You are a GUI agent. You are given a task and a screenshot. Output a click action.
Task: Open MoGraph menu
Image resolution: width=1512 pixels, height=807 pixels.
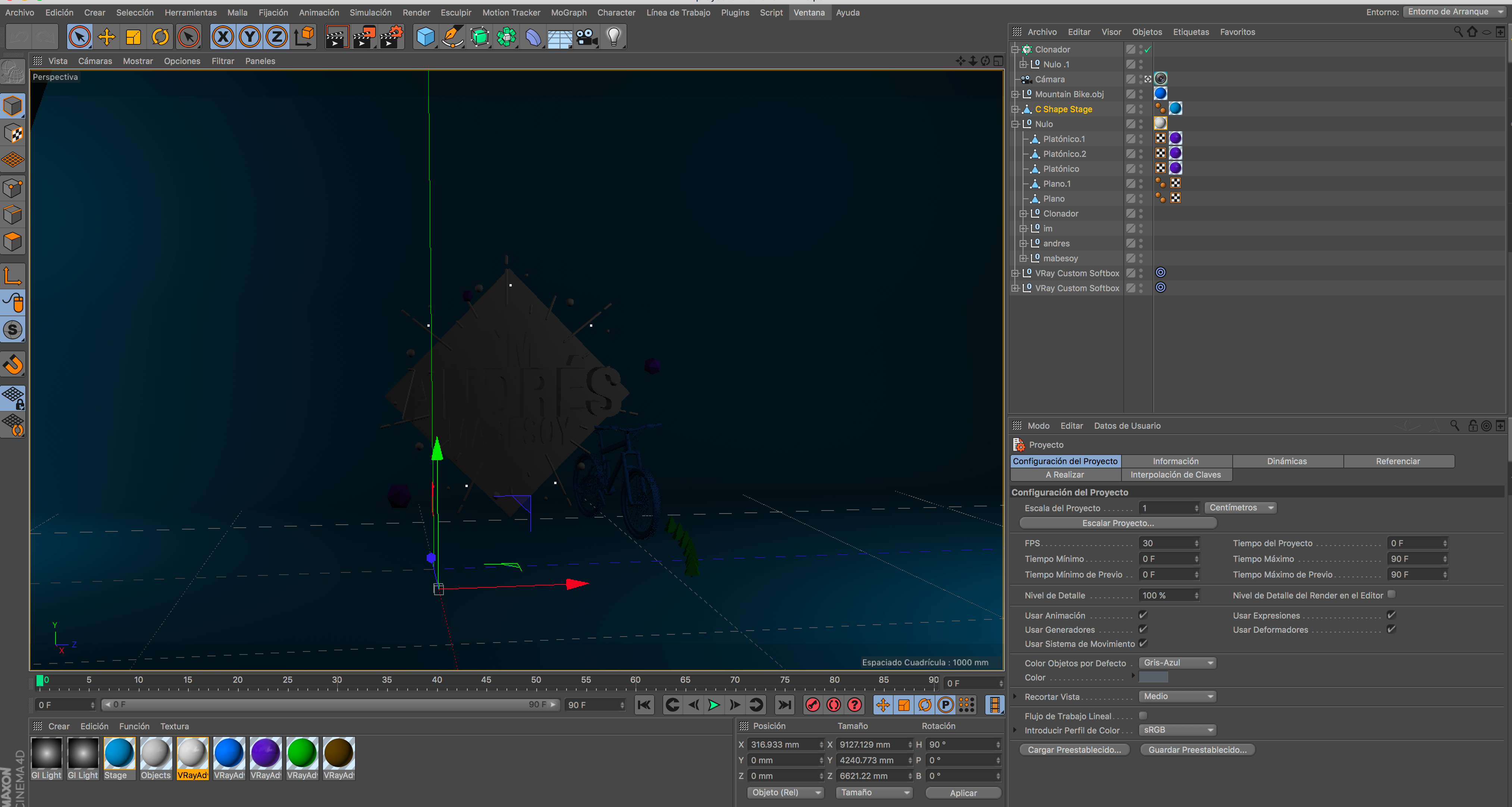[568, 12]
